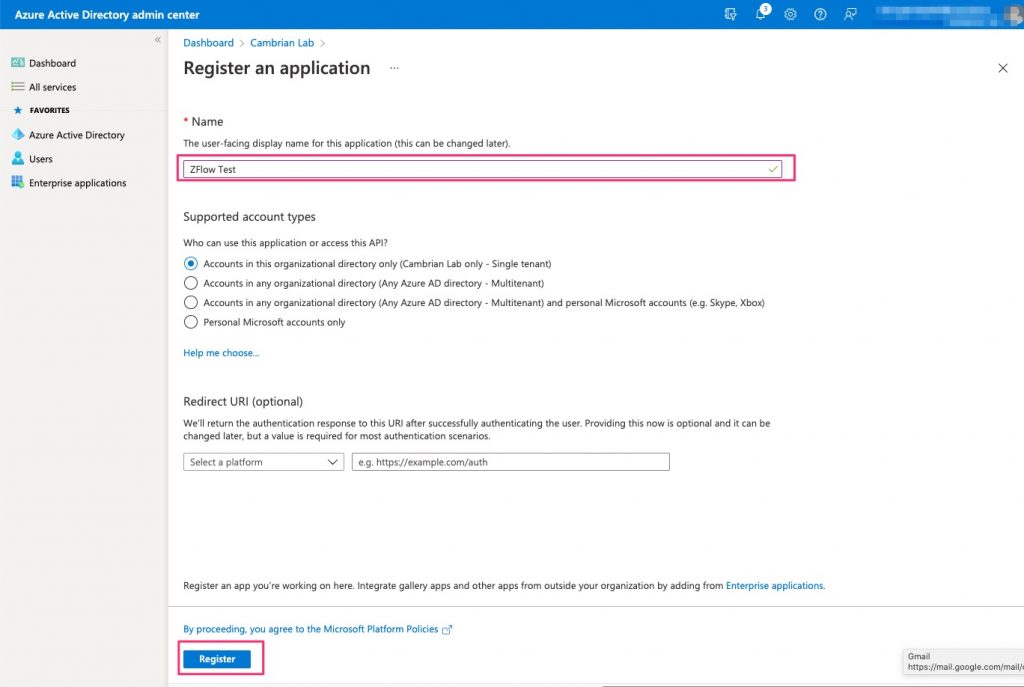This screenshot has width=1024, height=687.
Task: Select Personal Microsoft accounts only option
Action: [x=191, y=322]
